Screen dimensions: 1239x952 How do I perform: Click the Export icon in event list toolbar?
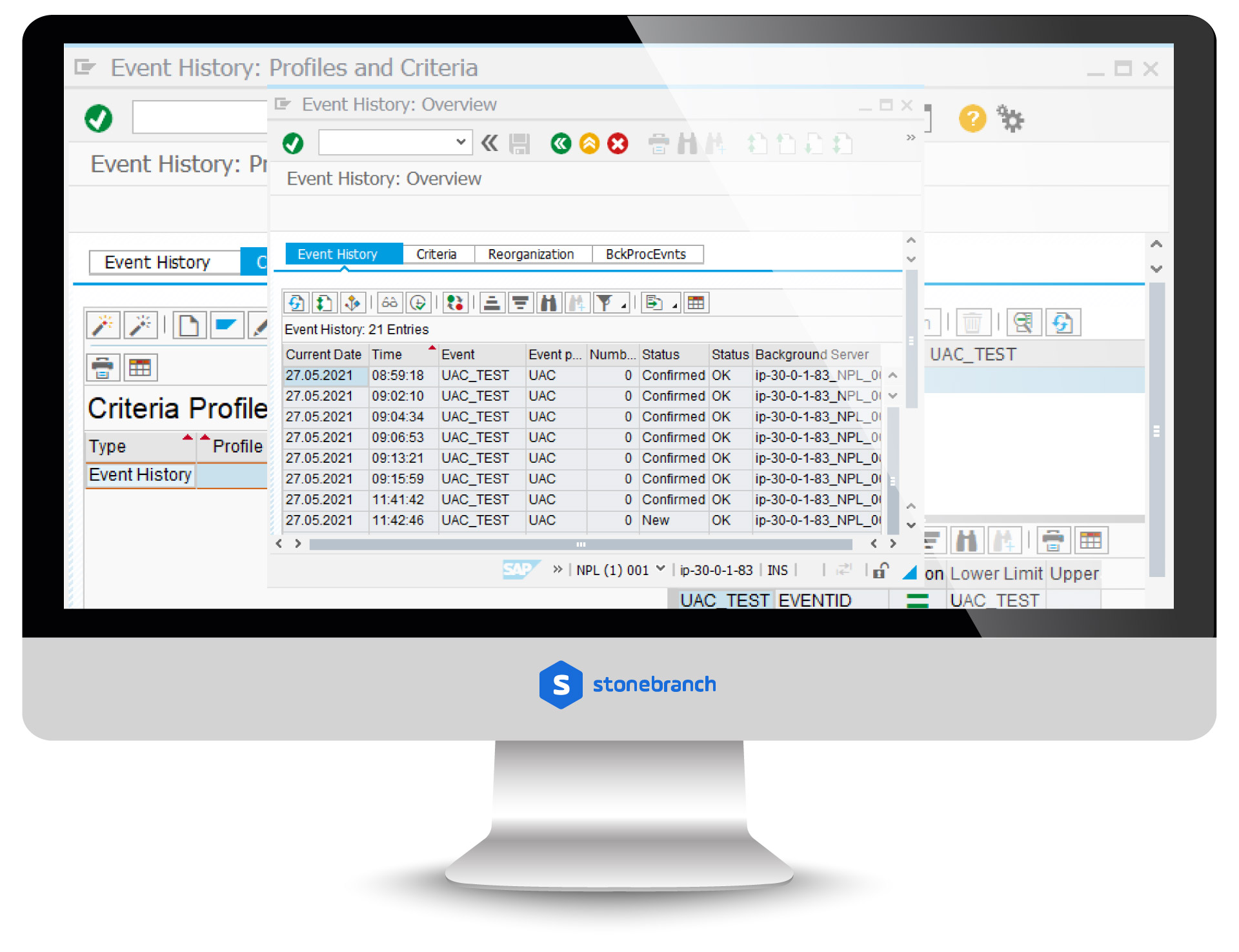click(654, 303)
